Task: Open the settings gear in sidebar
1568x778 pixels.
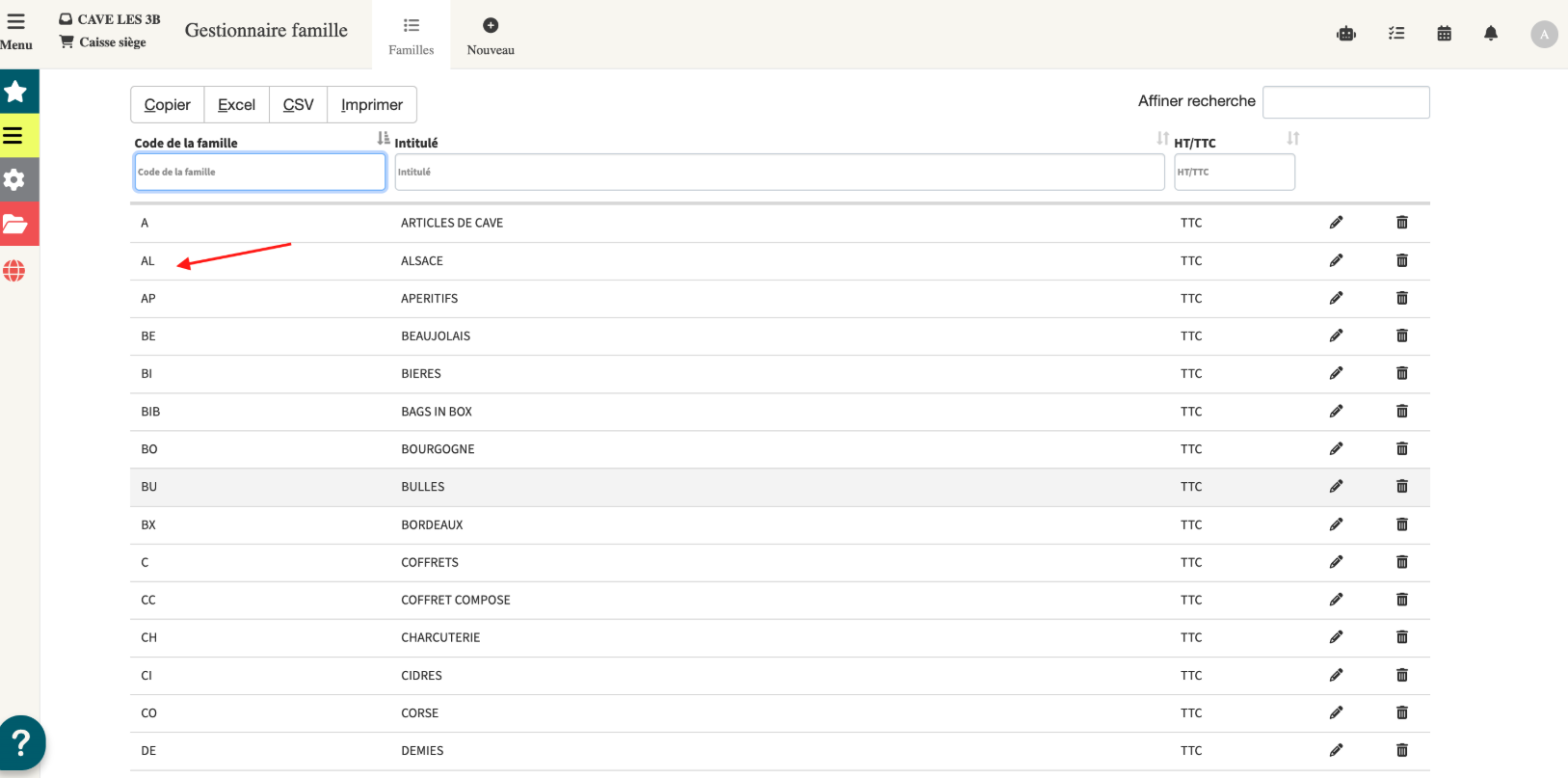Action: (x=14, y=179)
